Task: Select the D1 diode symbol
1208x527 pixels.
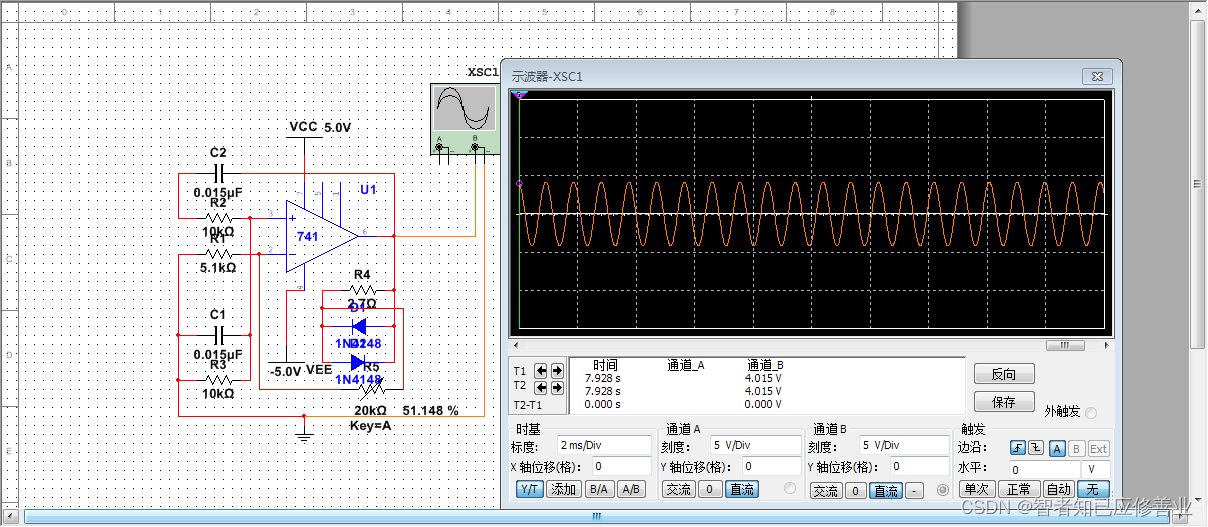Action: [x=359, y=325]
